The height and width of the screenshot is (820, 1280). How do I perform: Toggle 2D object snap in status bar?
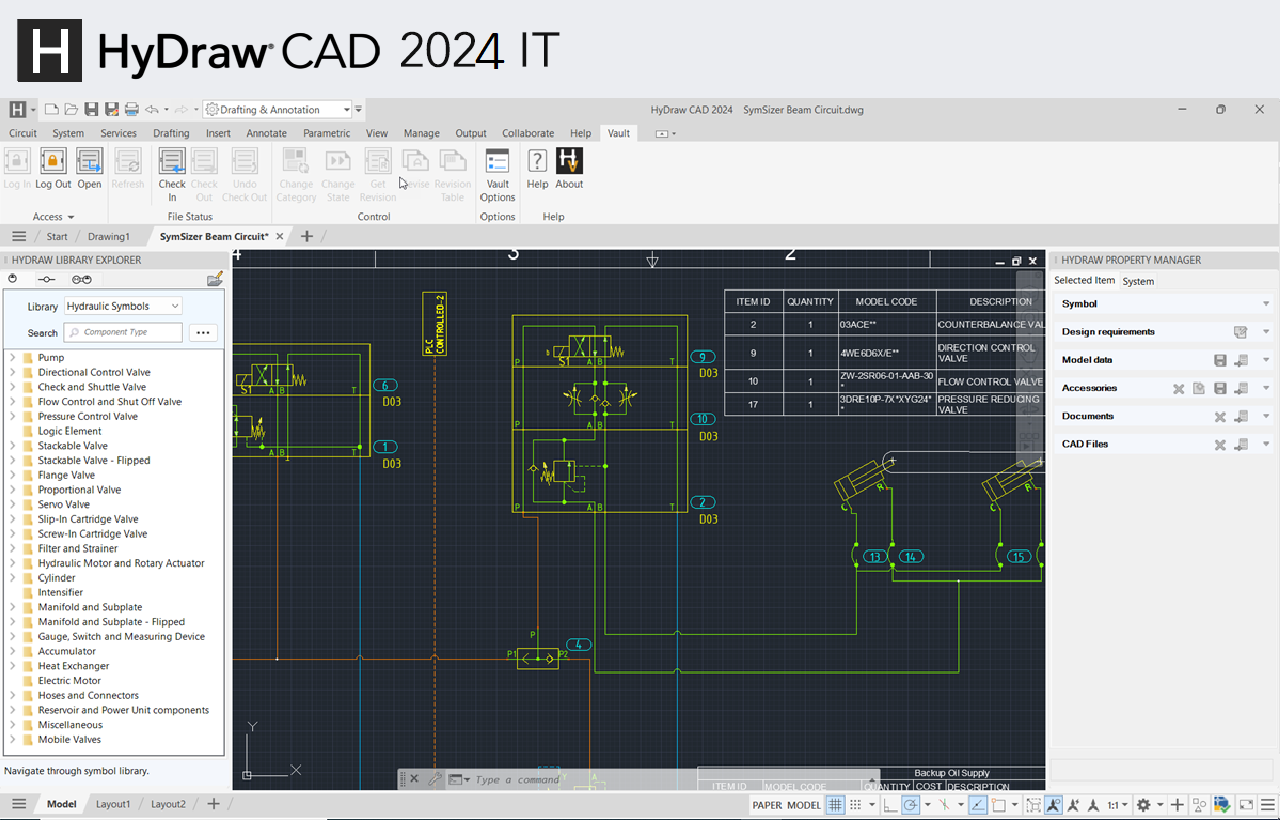point(999,804)
